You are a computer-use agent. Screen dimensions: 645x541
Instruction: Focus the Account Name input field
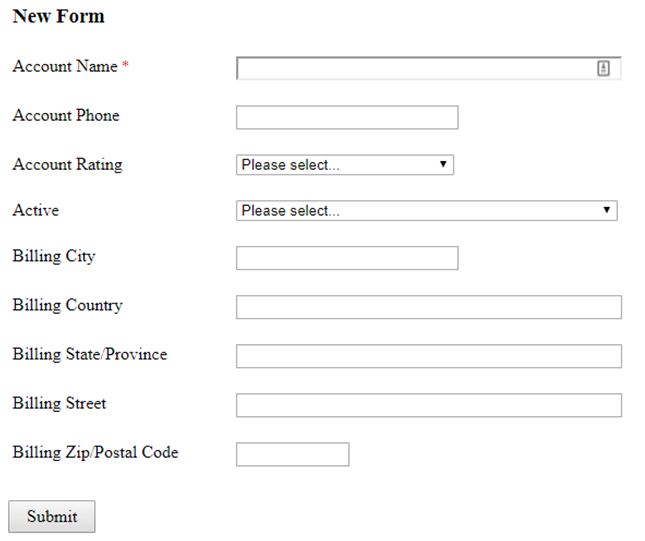[429, 68]
